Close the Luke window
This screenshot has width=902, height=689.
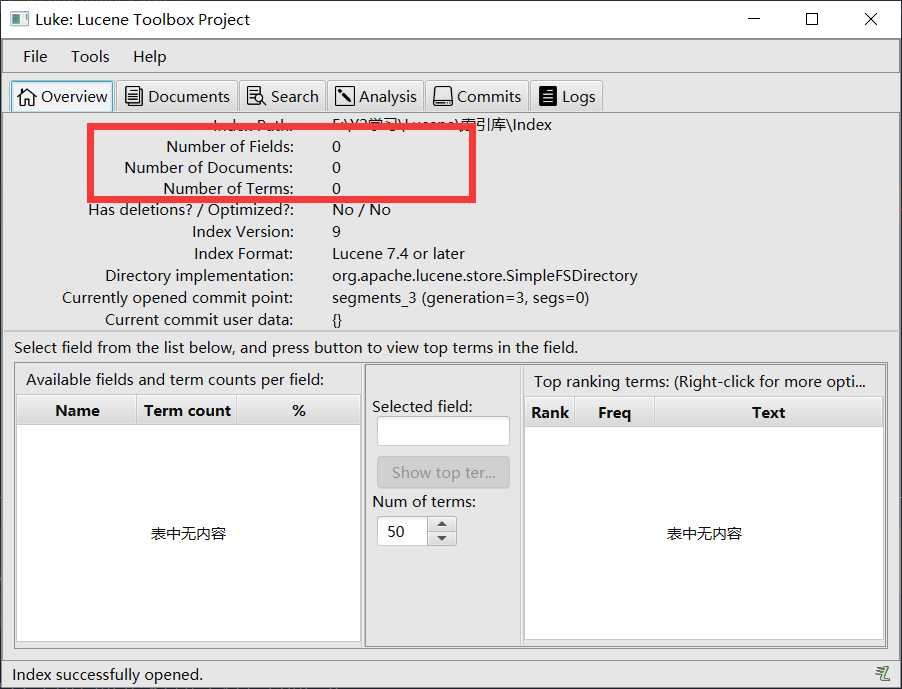pyautogui.click(x=871, y=19)
